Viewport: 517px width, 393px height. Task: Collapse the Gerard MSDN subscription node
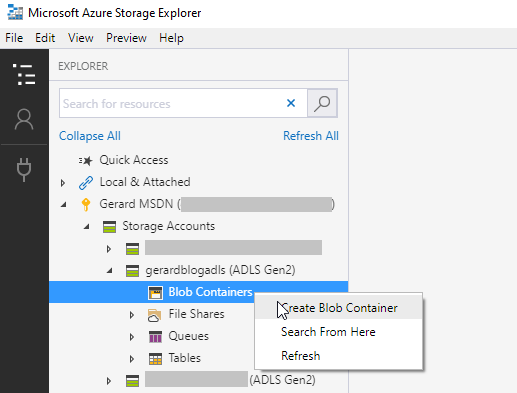63,205
